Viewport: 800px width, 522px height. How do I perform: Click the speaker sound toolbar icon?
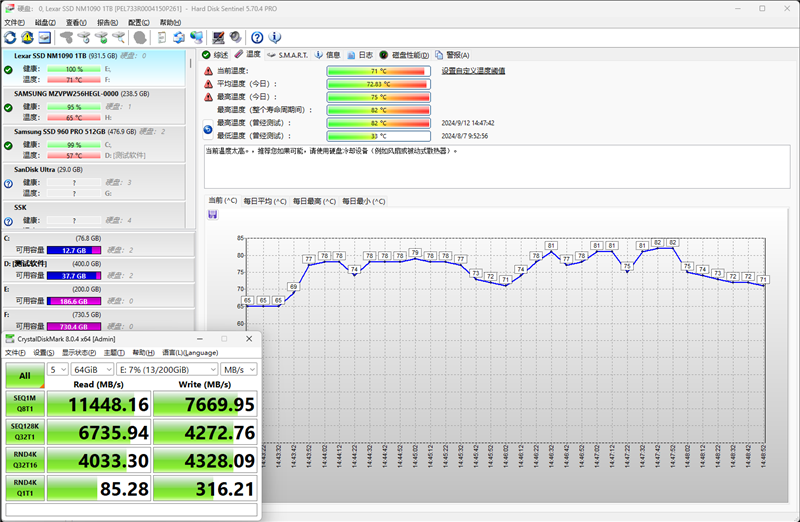tap(235, 37)
